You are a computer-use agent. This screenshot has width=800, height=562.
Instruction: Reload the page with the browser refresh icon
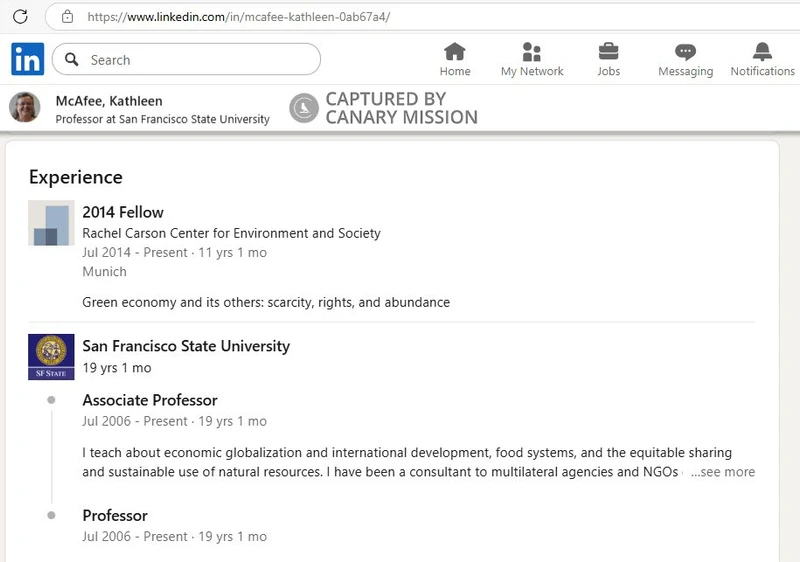tap(20, 16)
